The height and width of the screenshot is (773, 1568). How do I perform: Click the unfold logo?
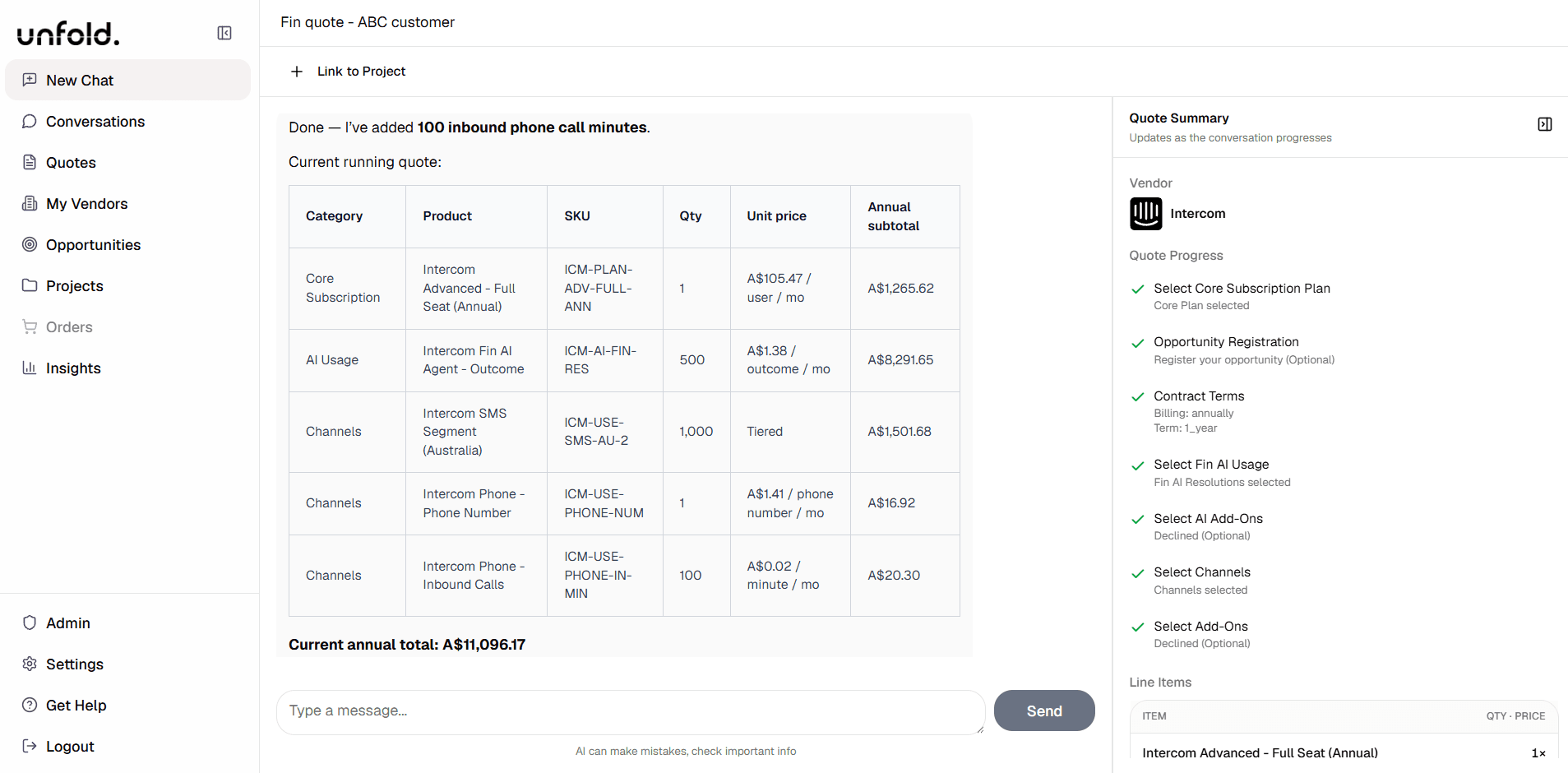coord(68,34)
